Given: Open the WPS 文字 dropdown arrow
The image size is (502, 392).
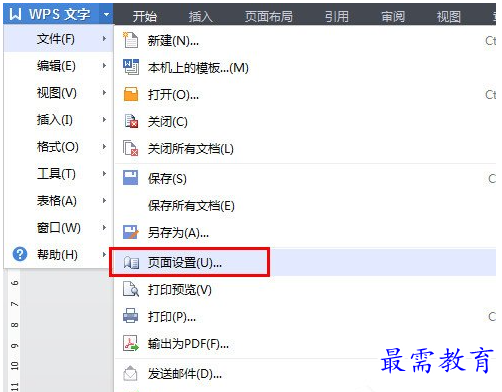Looking at the screenshot, I should (106, 14).
